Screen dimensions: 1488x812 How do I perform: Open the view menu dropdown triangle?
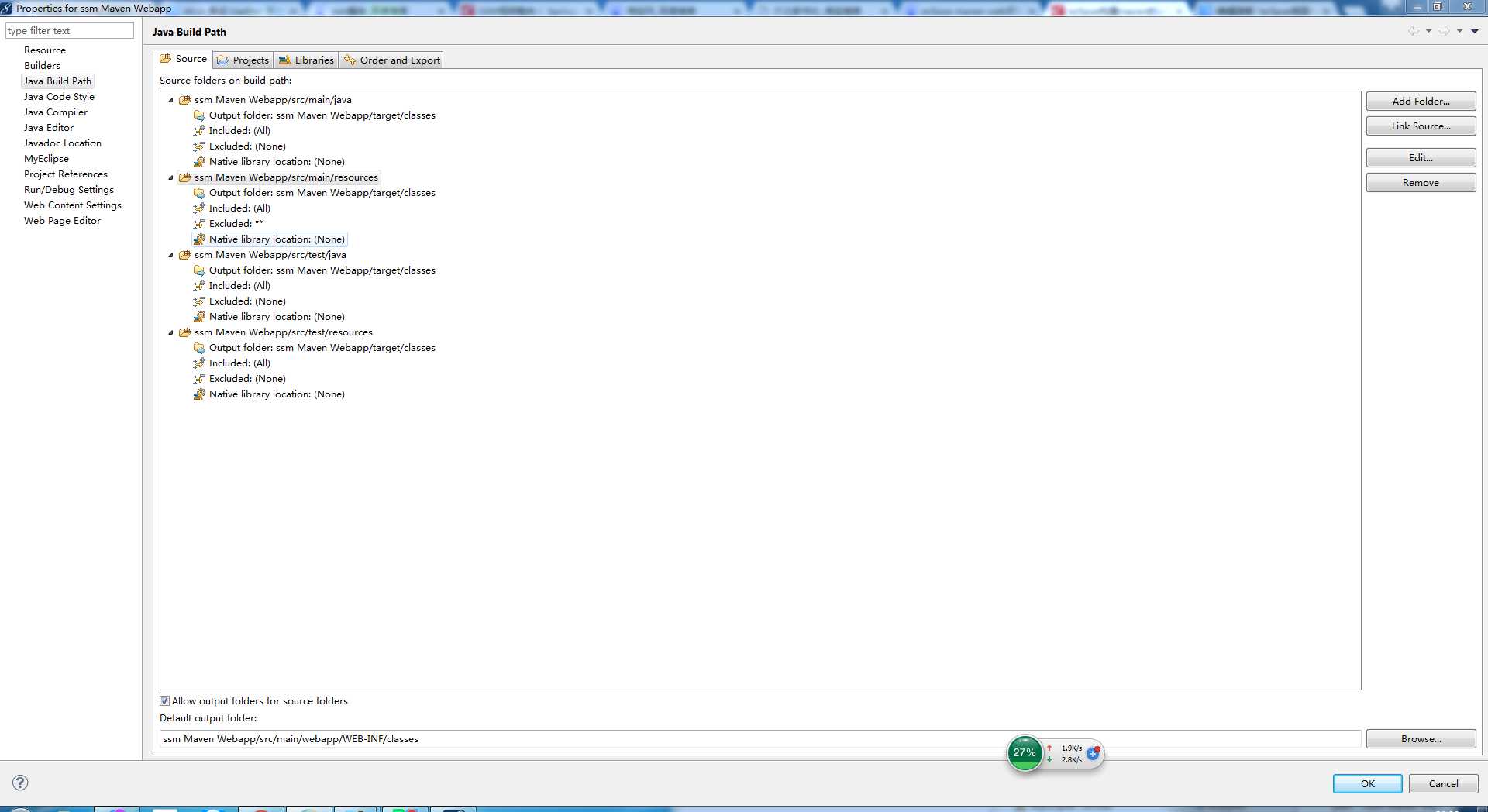pyautogui.click(x=1475, y=31)
